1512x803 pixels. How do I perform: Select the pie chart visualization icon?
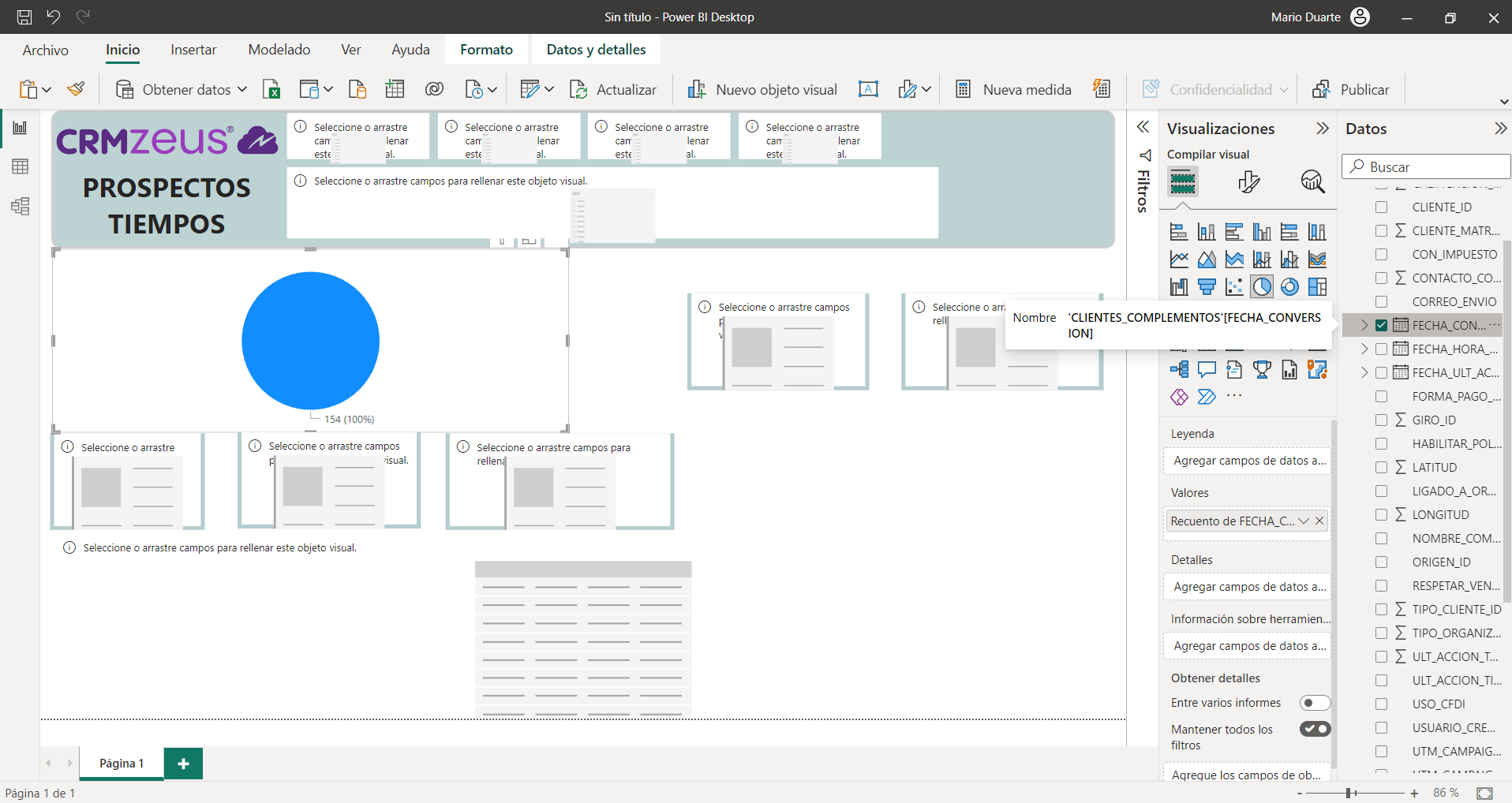pos(1262,287)
